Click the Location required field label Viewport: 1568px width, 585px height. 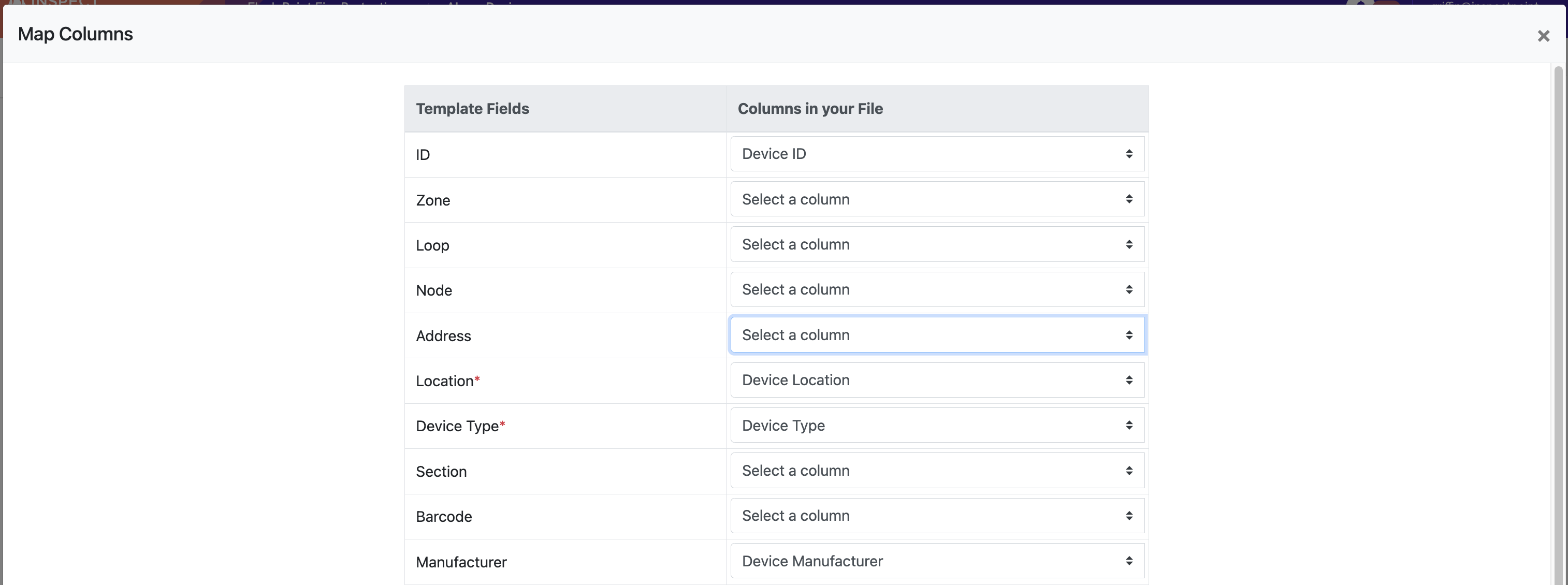coord(448,381)
